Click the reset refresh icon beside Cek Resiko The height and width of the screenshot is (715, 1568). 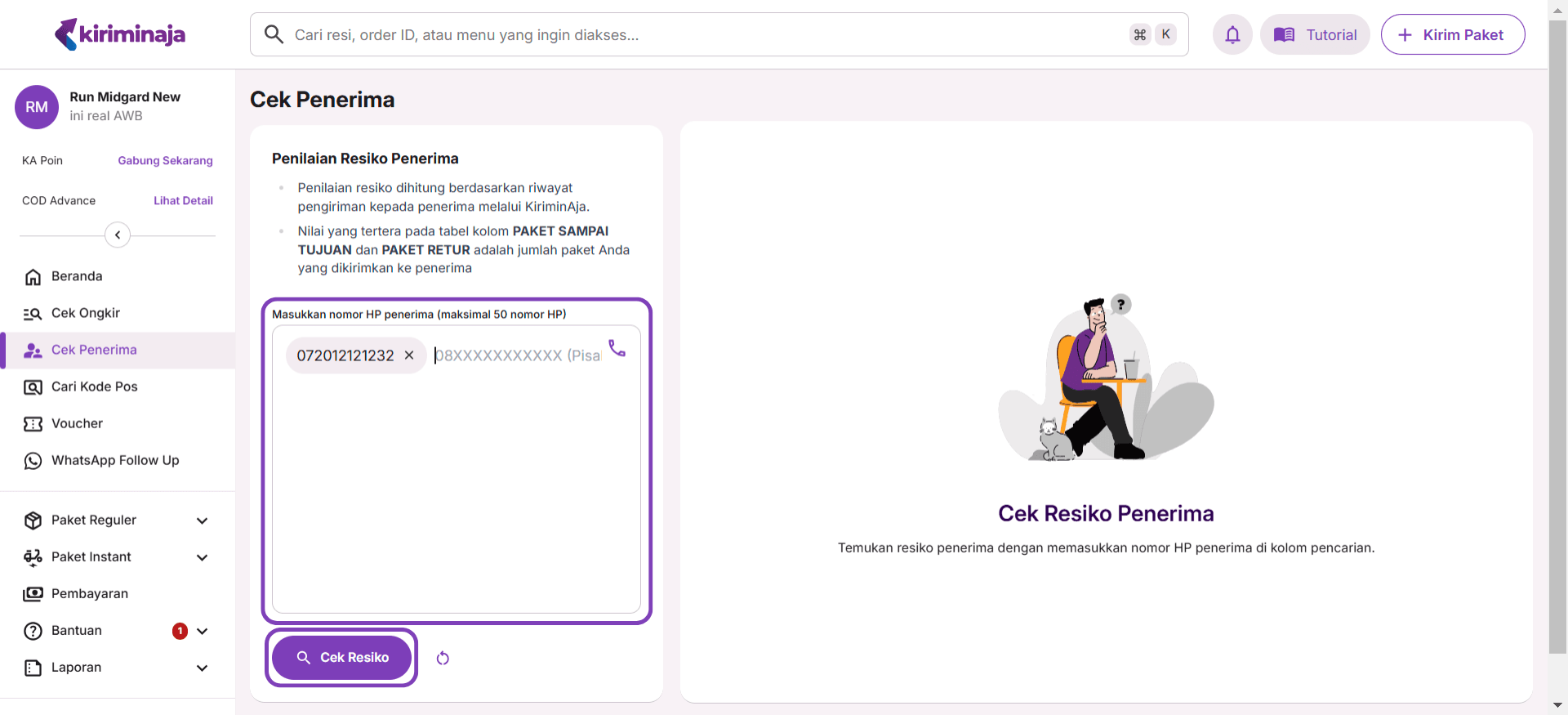click(443, 659)
